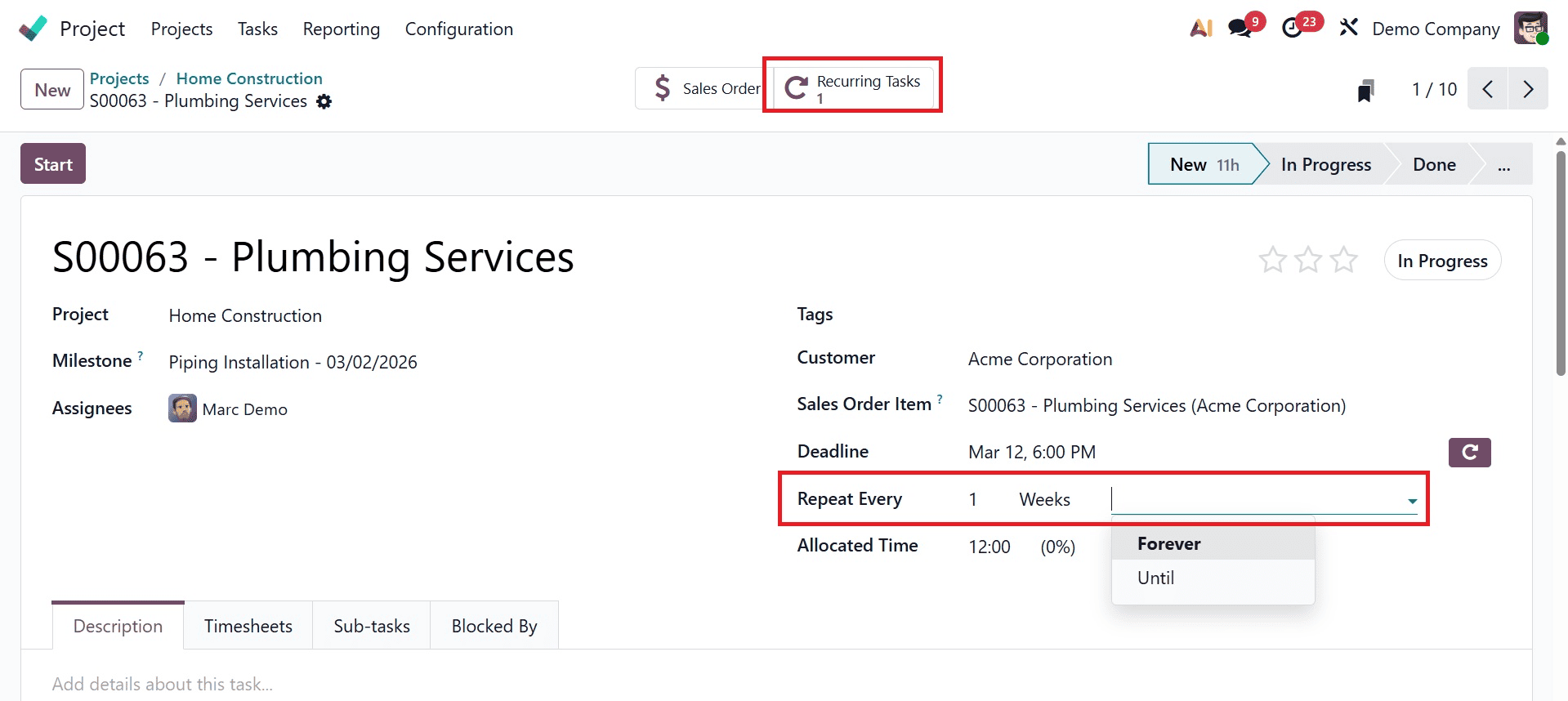Follow the Home Construction breadcrumb link
Screen dimensions: 1568x701
point(249,78)
